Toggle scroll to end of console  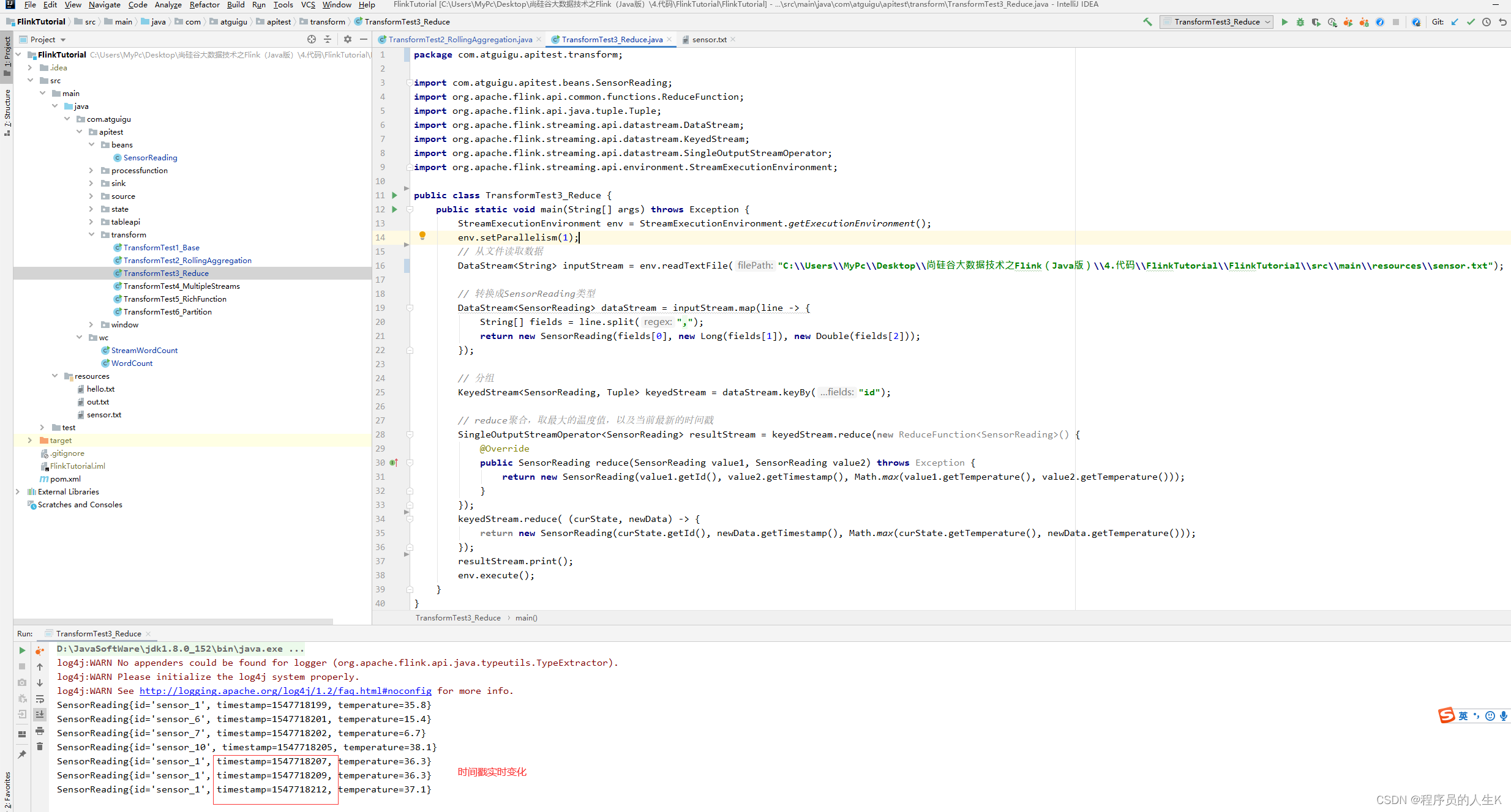click(40, 715)
